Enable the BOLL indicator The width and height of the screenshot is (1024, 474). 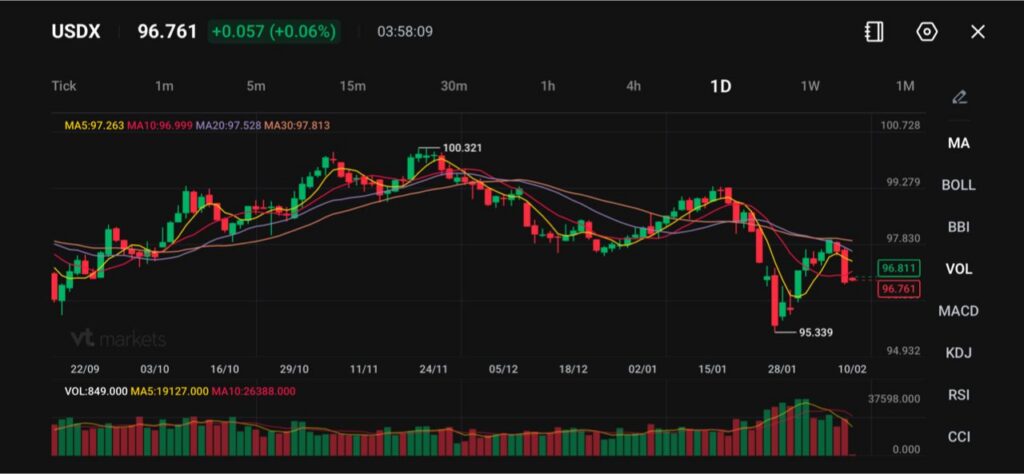[958, 185]
